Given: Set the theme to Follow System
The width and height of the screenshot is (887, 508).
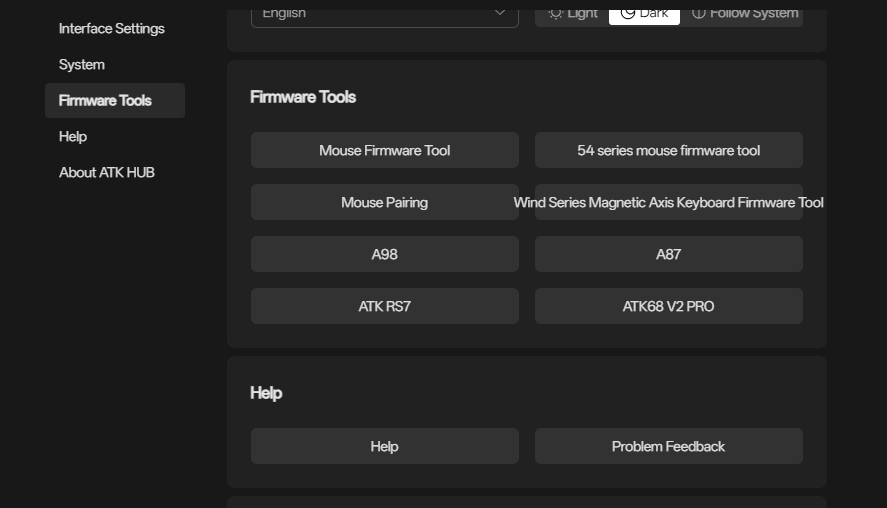Looking at the screenshot, I should click(x=745, y=15).
